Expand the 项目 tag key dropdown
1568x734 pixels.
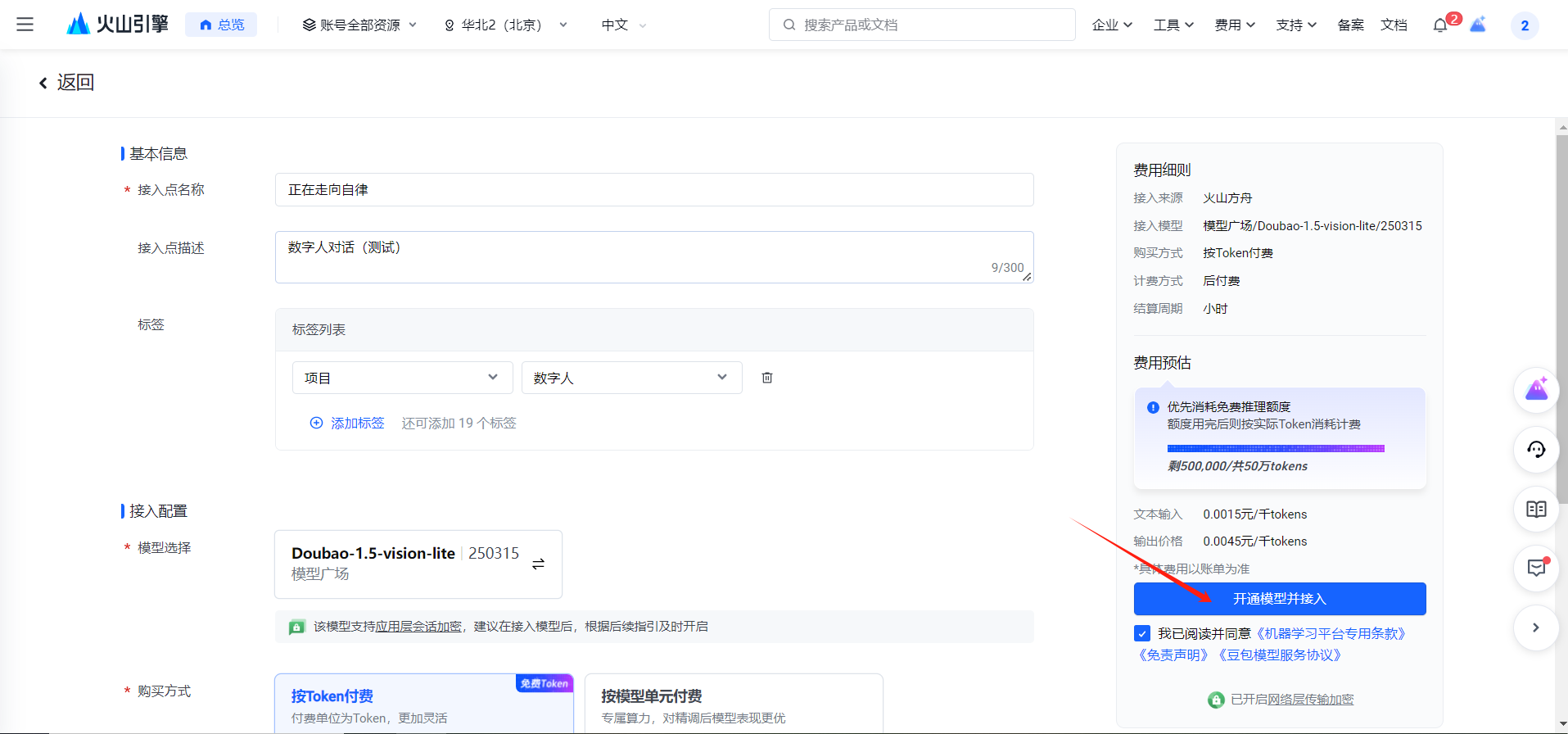coord(402,378)
